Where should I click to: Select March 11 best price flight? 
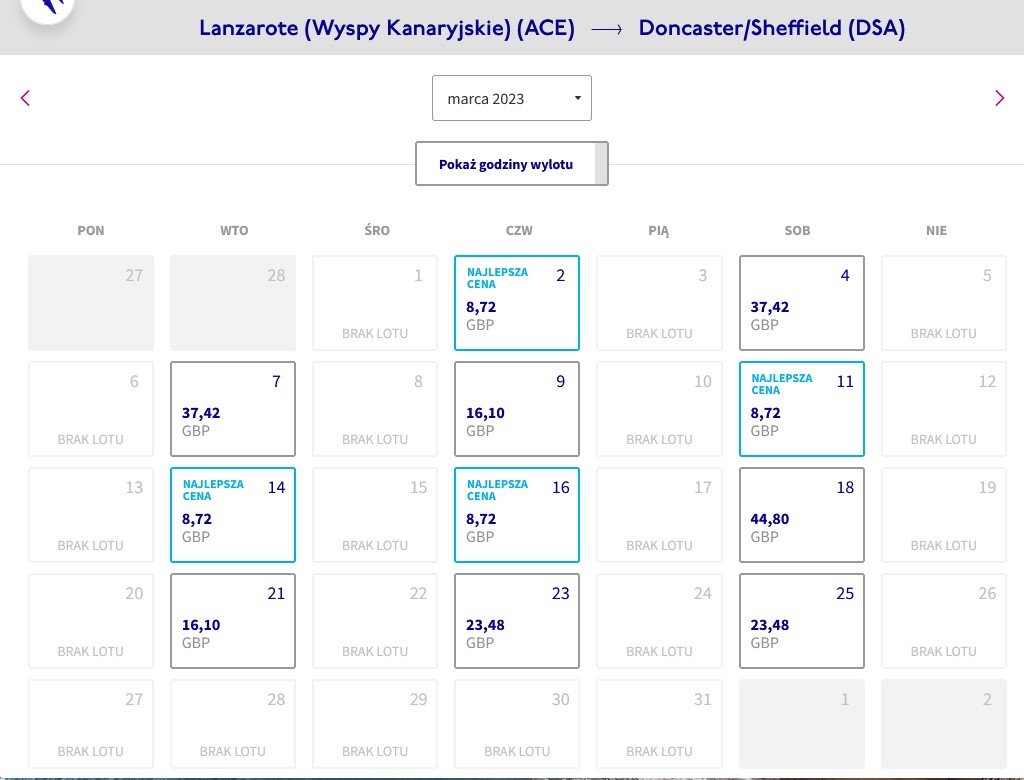coord(801,409)
